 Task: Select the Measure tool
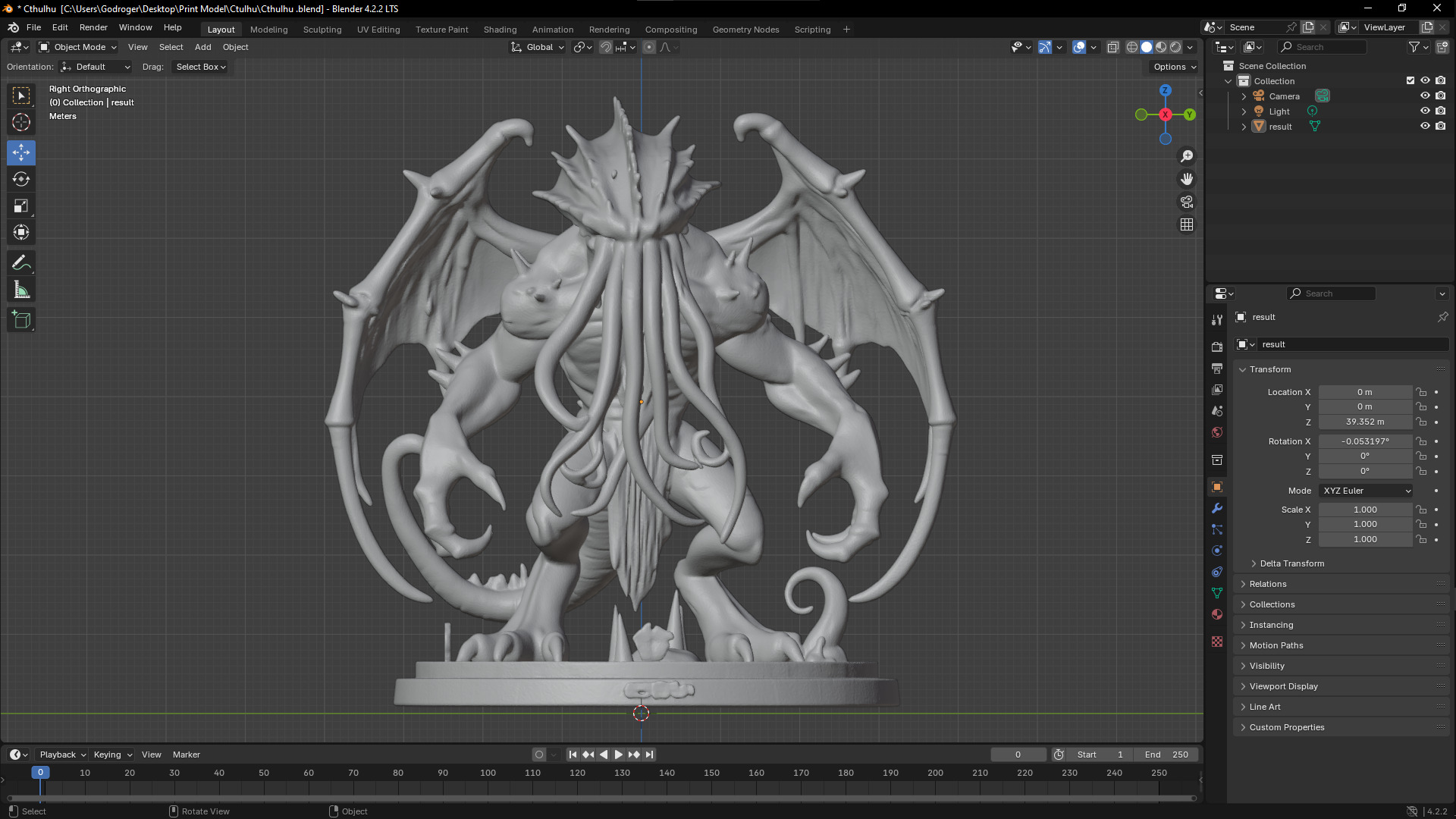click(x=21, y=290)
